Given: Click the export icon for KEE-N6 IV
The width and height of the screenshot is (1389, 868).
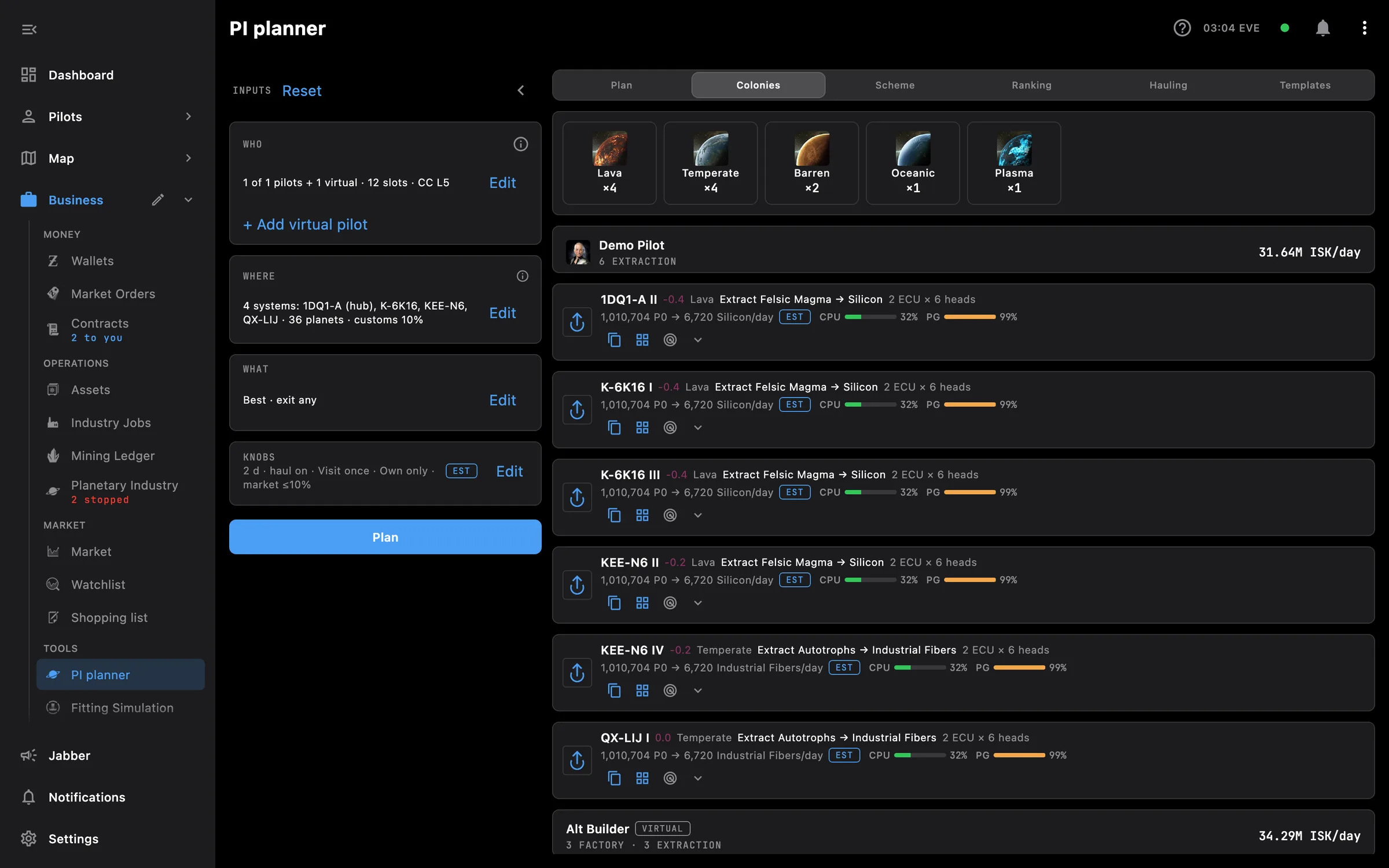Looking at the screenshot, I should [577, 673].
